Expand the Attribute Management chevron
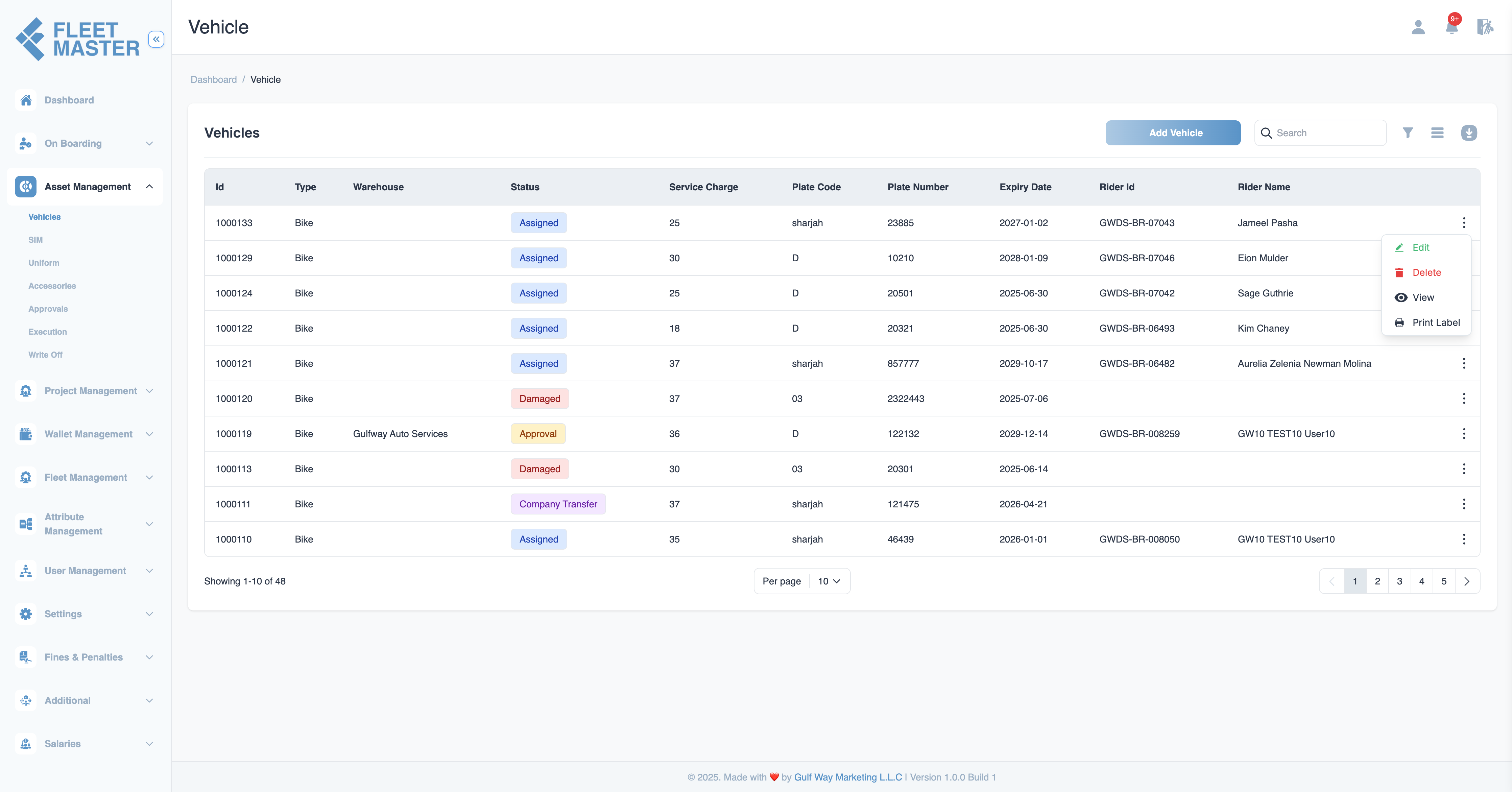The image size is (1512, 792). point(149,524)
